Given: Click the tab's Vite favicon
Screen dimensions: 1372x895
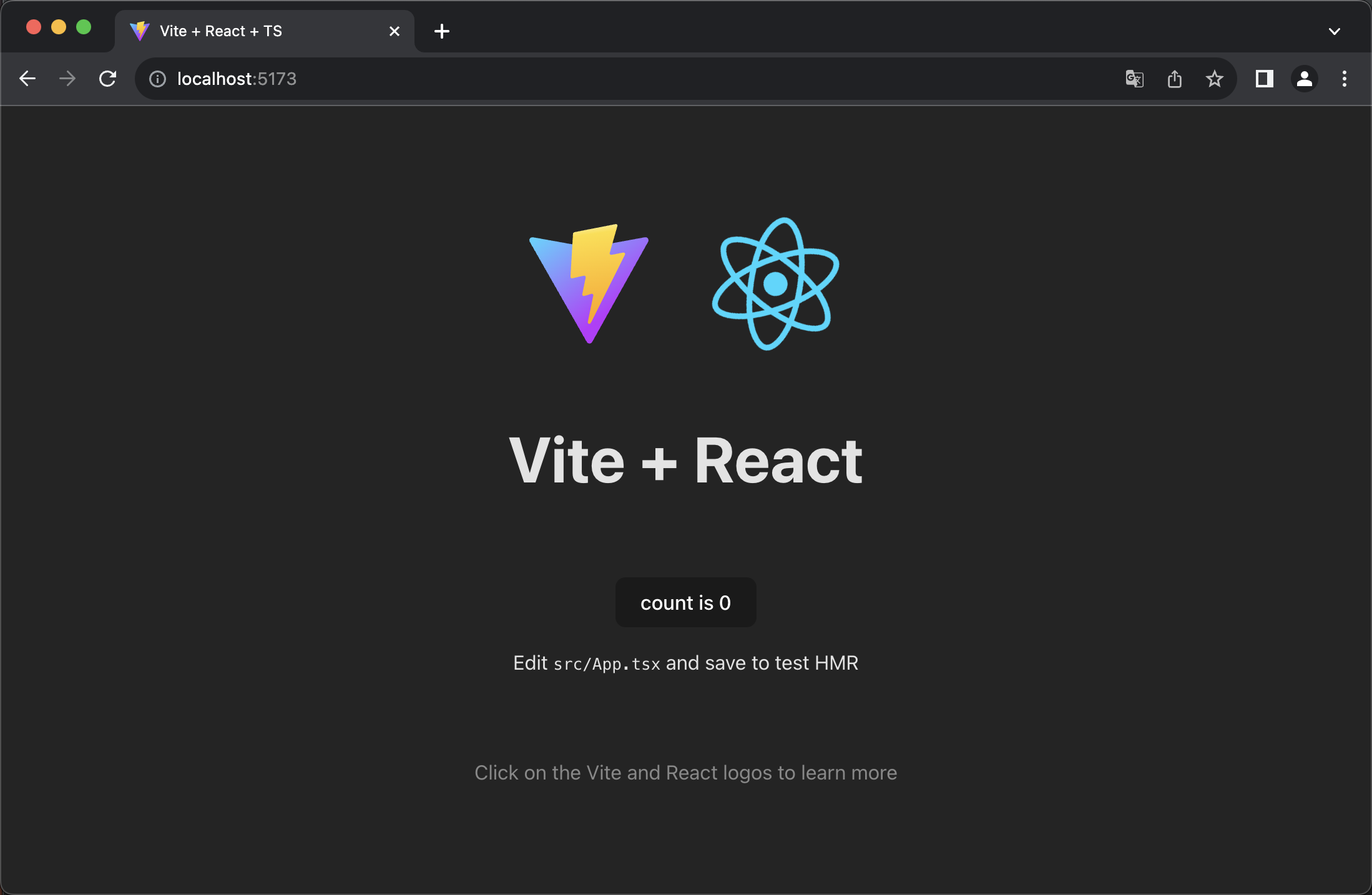Looking at the screenshot, I should [140, 31].
